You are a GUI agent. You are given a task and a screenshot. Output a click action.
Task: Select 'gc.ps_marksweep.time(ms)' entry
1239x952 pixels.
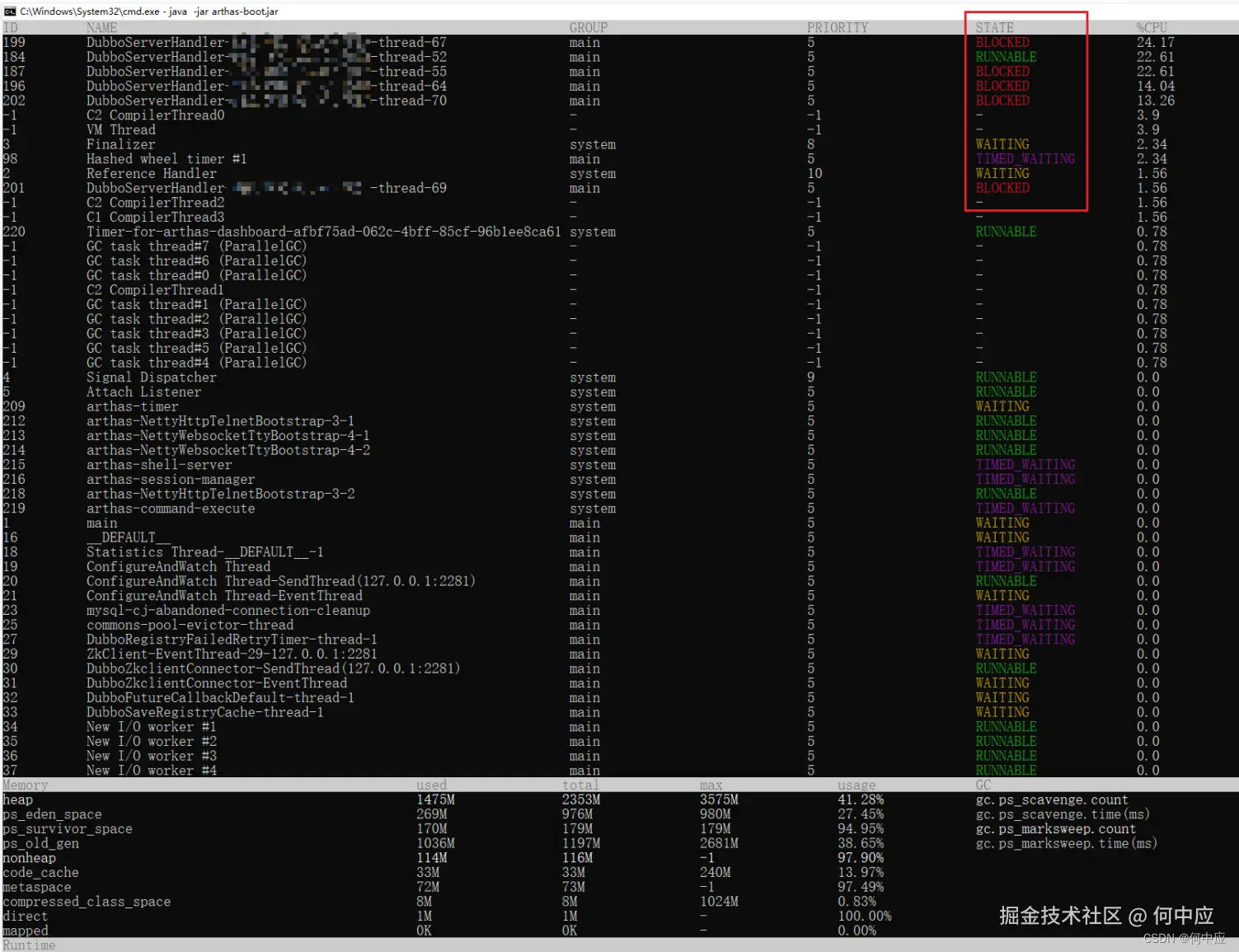click(x=1066, y=843)
